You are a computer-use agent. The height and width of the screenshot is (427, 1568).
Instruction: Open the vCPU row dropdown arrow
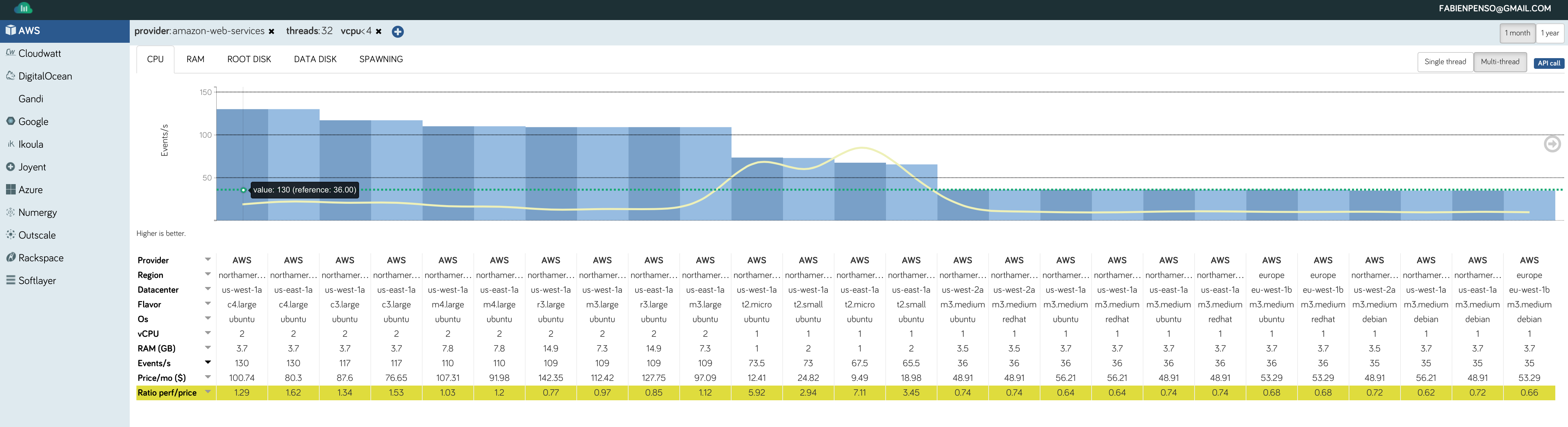[208, 332]
